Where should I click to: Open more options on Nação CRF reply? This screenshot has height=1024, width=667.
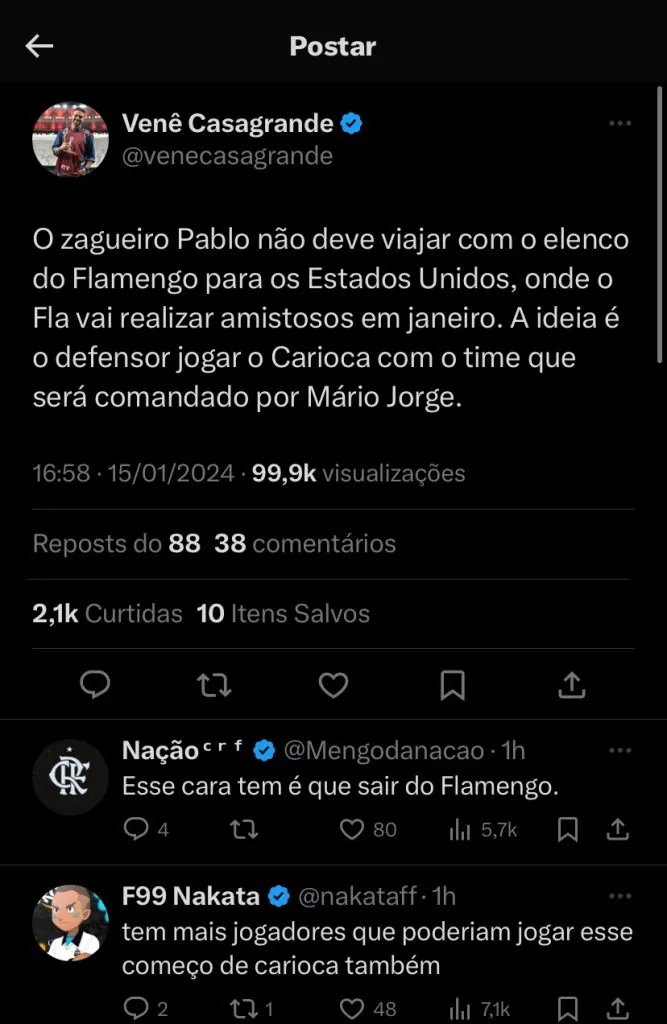tap(620, 750)
